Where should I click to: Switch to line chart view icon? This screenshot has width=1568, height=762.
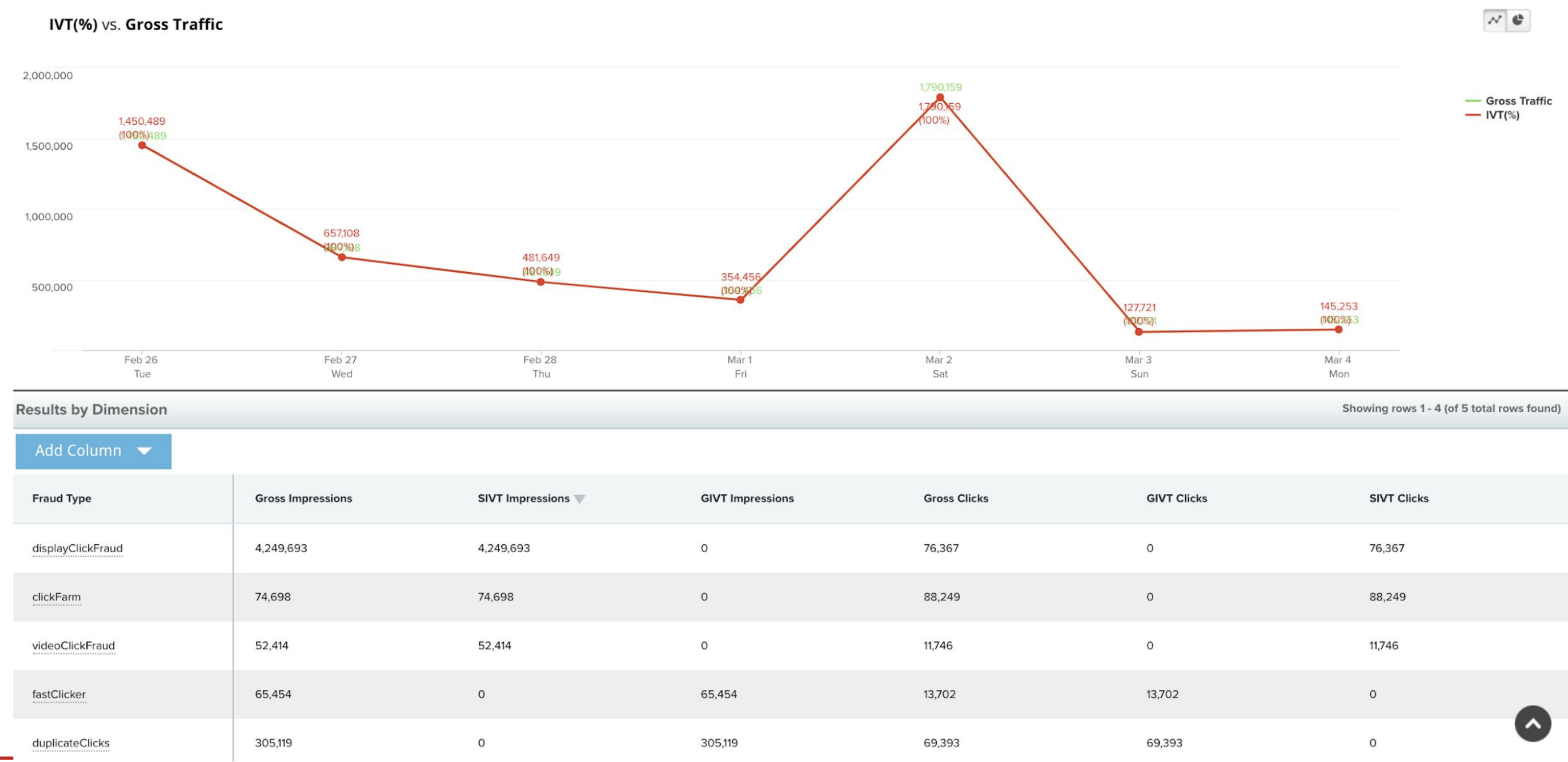tap(1495, 21)
